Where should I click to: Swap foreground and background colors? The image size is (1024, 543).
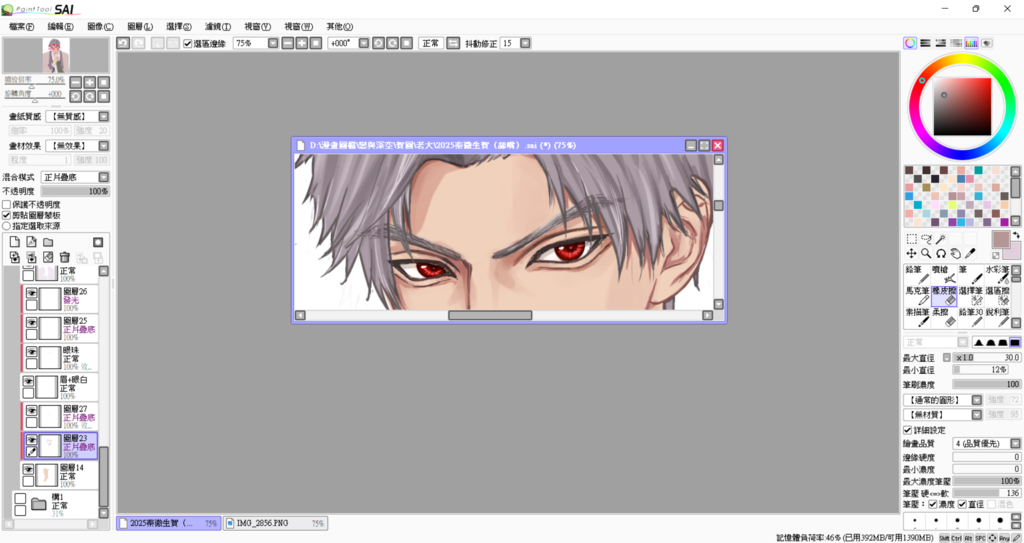tap(1016, 235)
